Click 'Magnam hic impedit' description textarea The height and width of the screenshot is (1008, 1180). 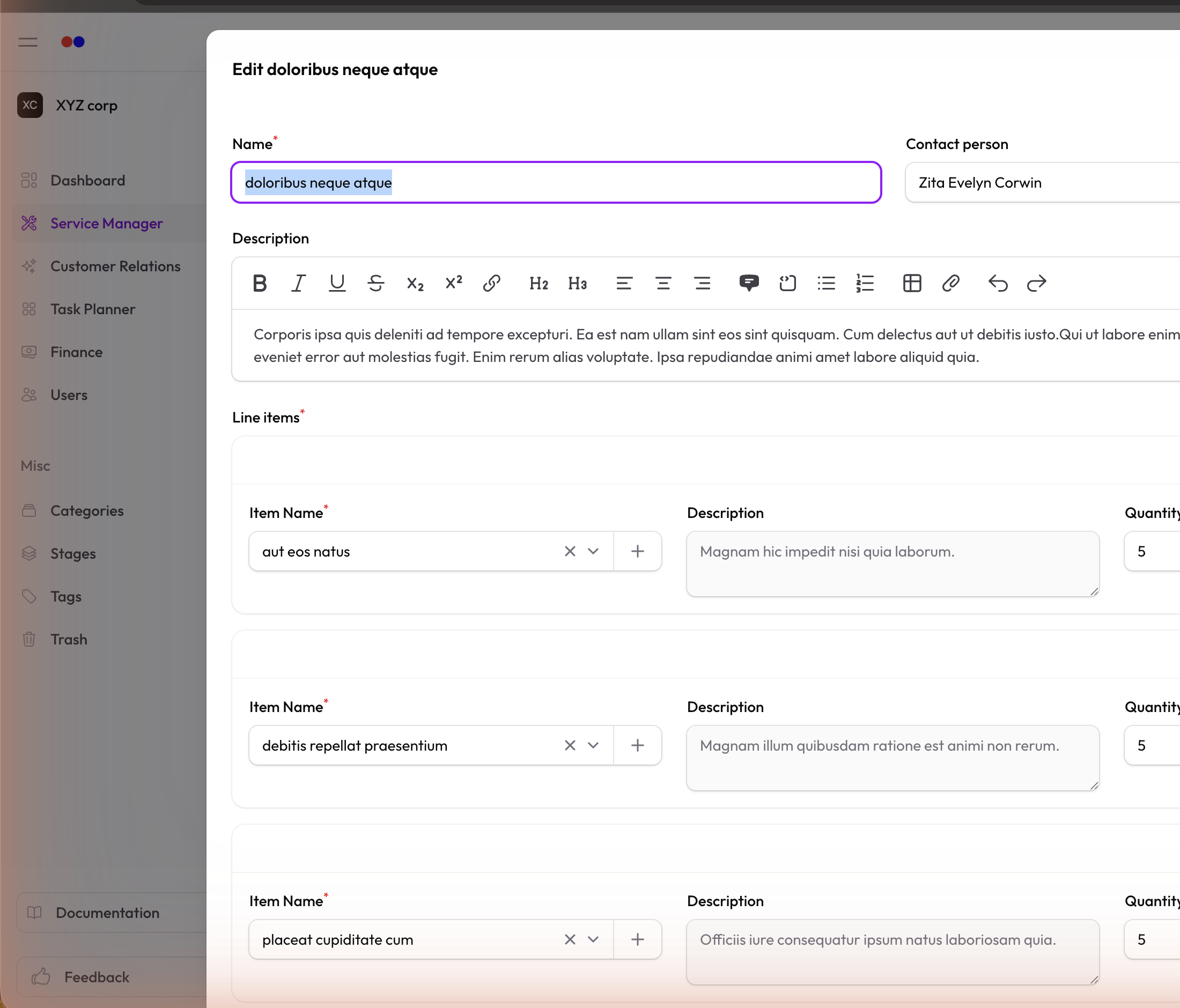click(893, 564)
